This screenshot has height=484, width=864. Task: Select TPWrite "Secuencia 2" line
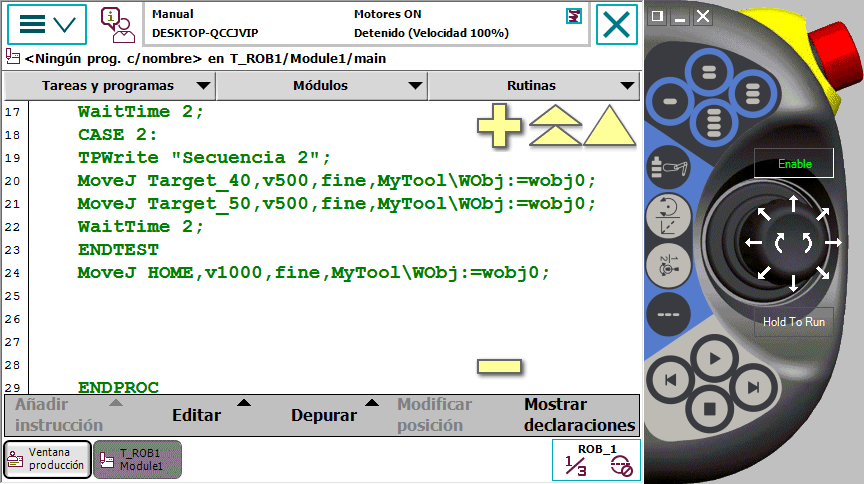(x=204, y=158)
